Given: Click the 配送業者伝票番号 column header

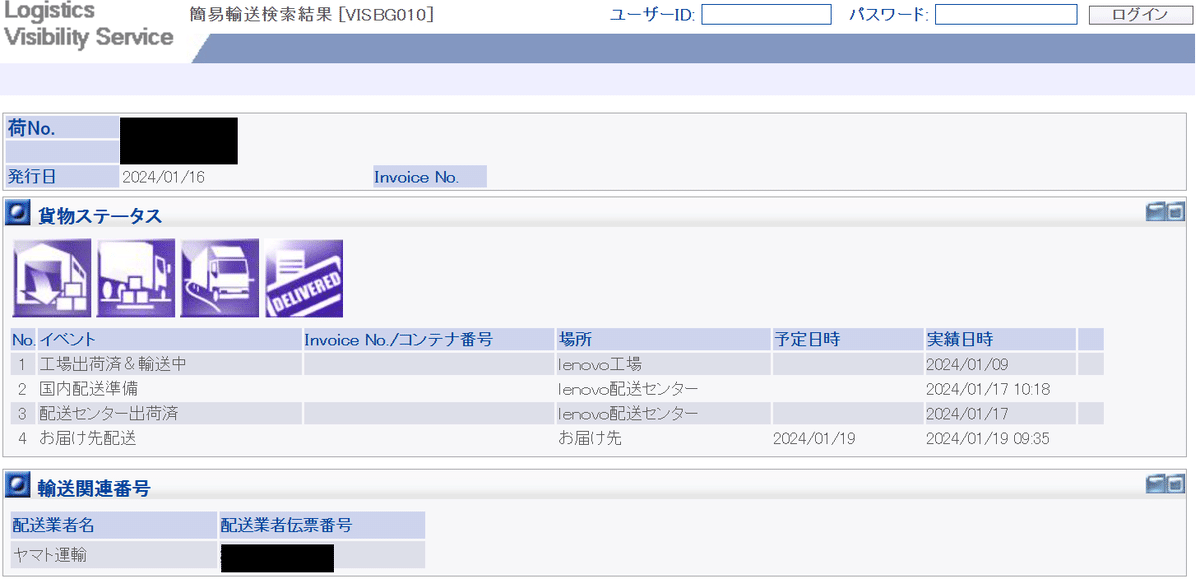Looking at the screenshot, I should pos(322,525).
